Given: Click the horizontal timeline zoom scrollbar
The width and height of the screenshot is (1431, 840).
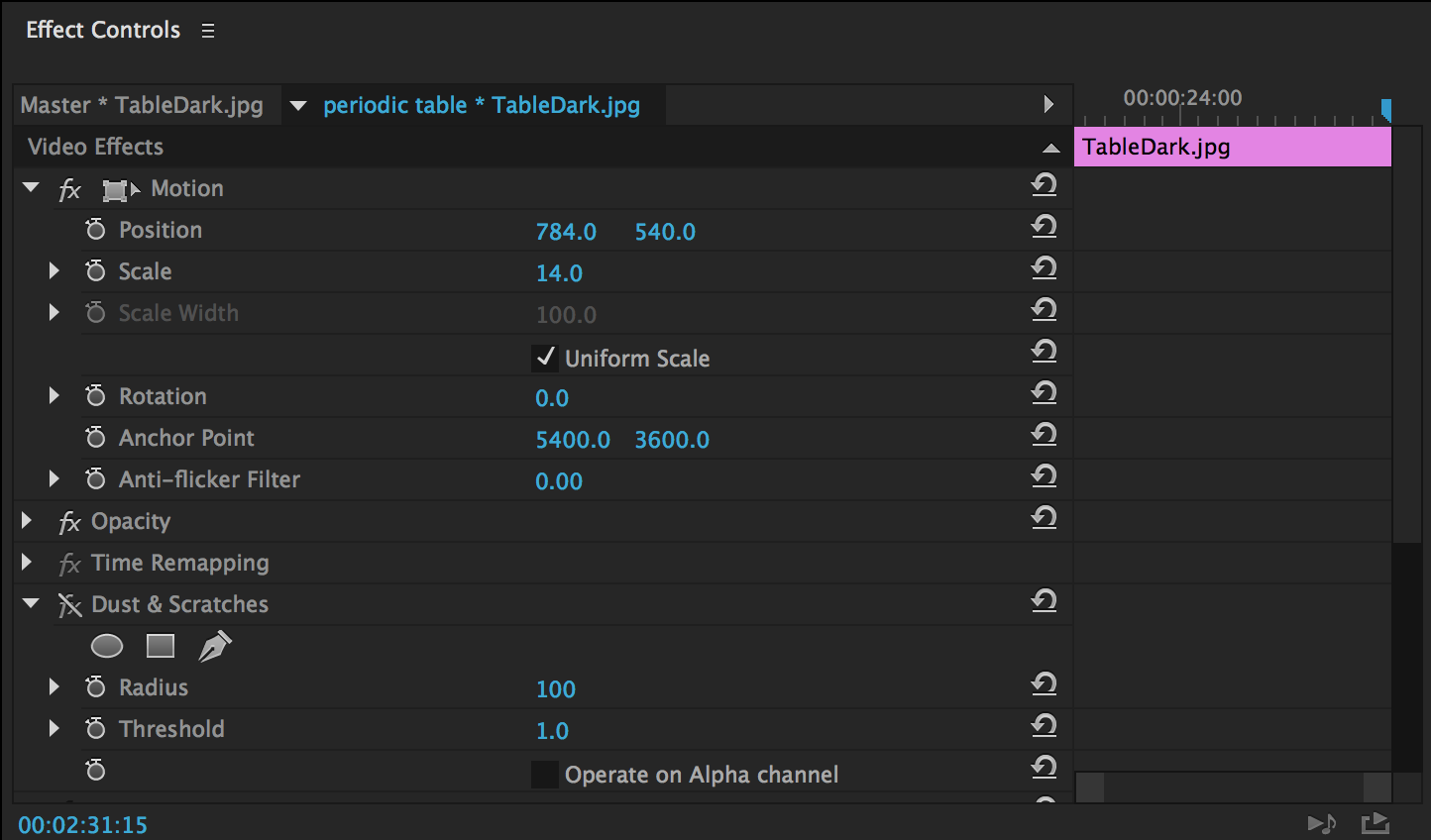Looking at the screenshot, I should point(1234,787).
